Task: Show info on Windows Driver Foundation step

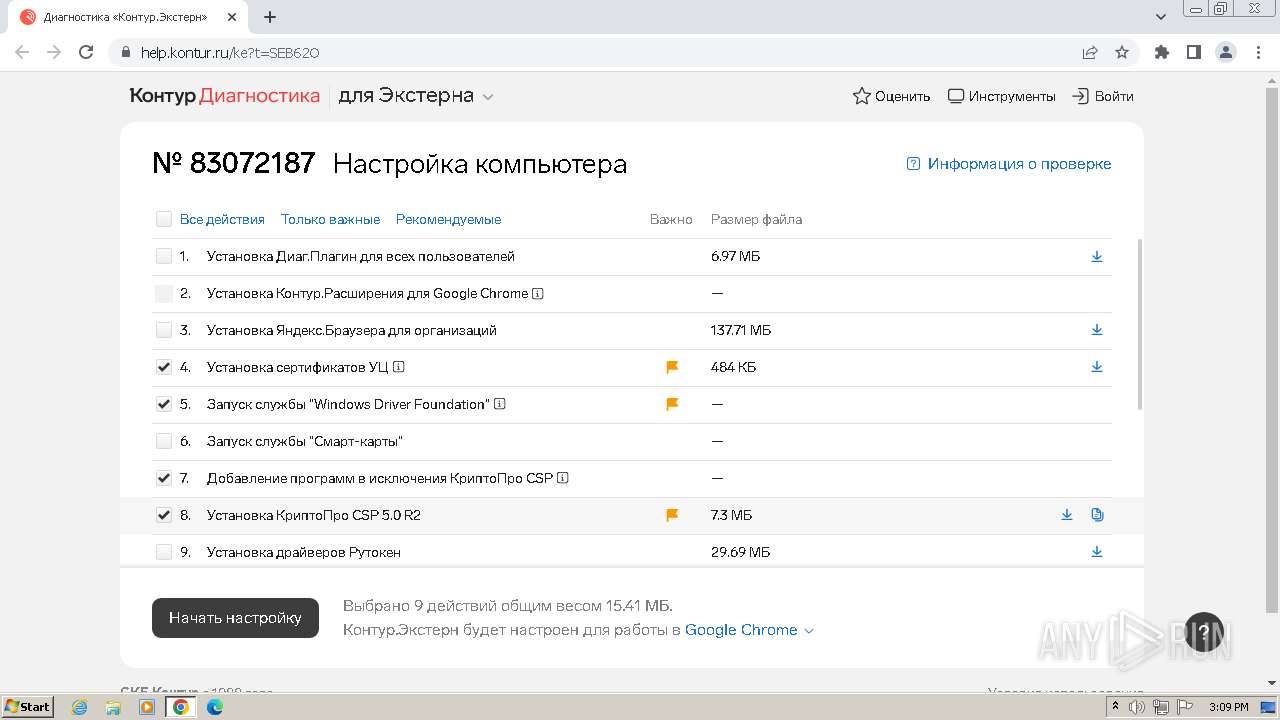Action: click(x=500, y=404)
